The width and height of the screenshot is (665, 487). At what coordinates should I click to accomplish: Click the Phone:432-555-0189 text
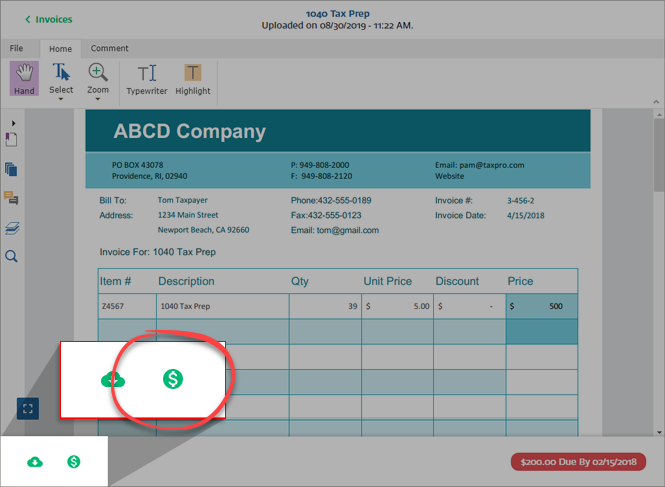[x=331, y=200]
